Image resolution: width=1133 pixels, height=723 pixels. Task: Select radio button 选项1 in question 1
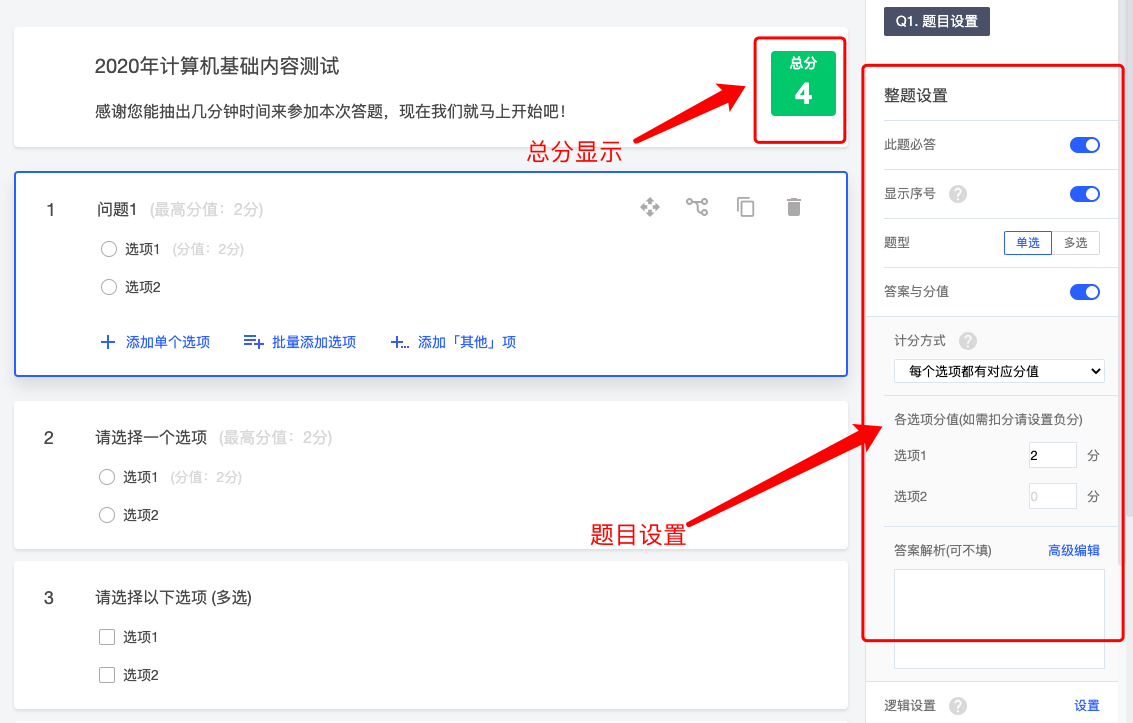(109, 249)
